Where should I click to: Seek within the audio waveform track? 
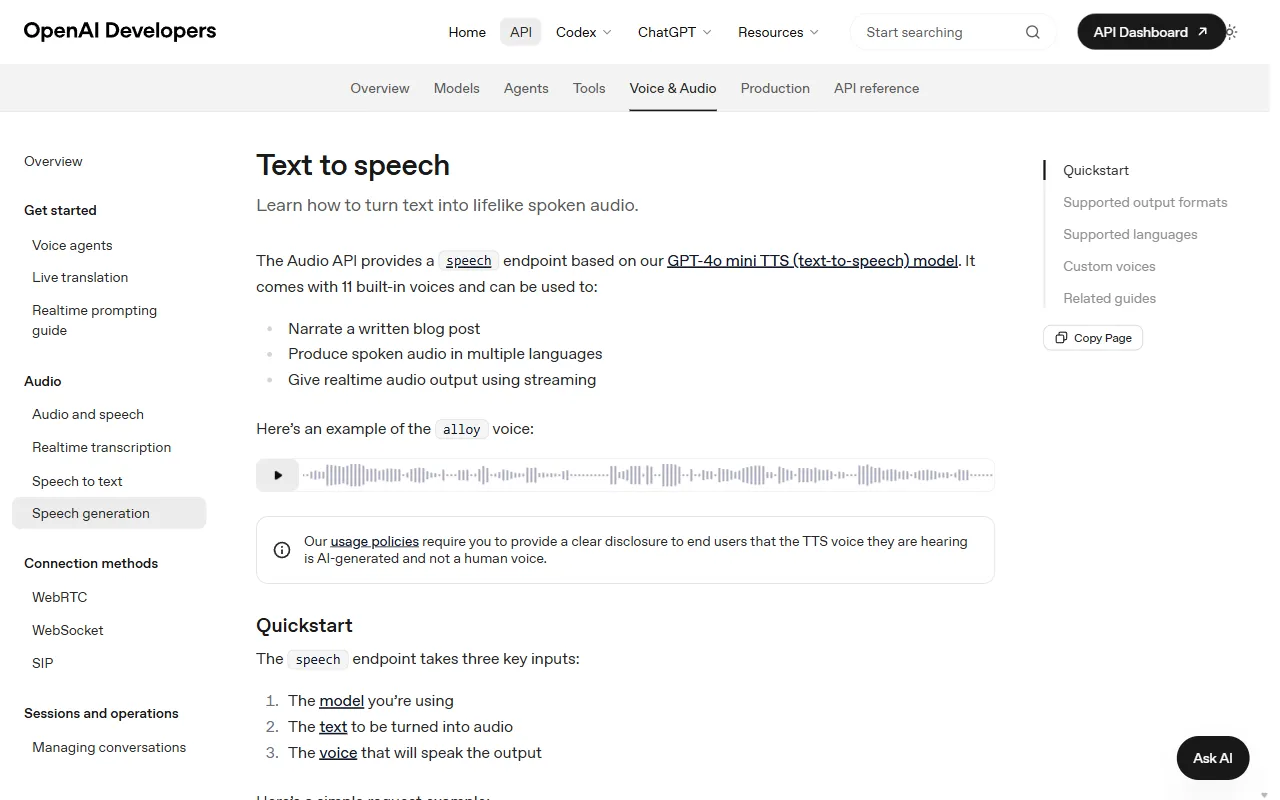[x=647, y=475]
